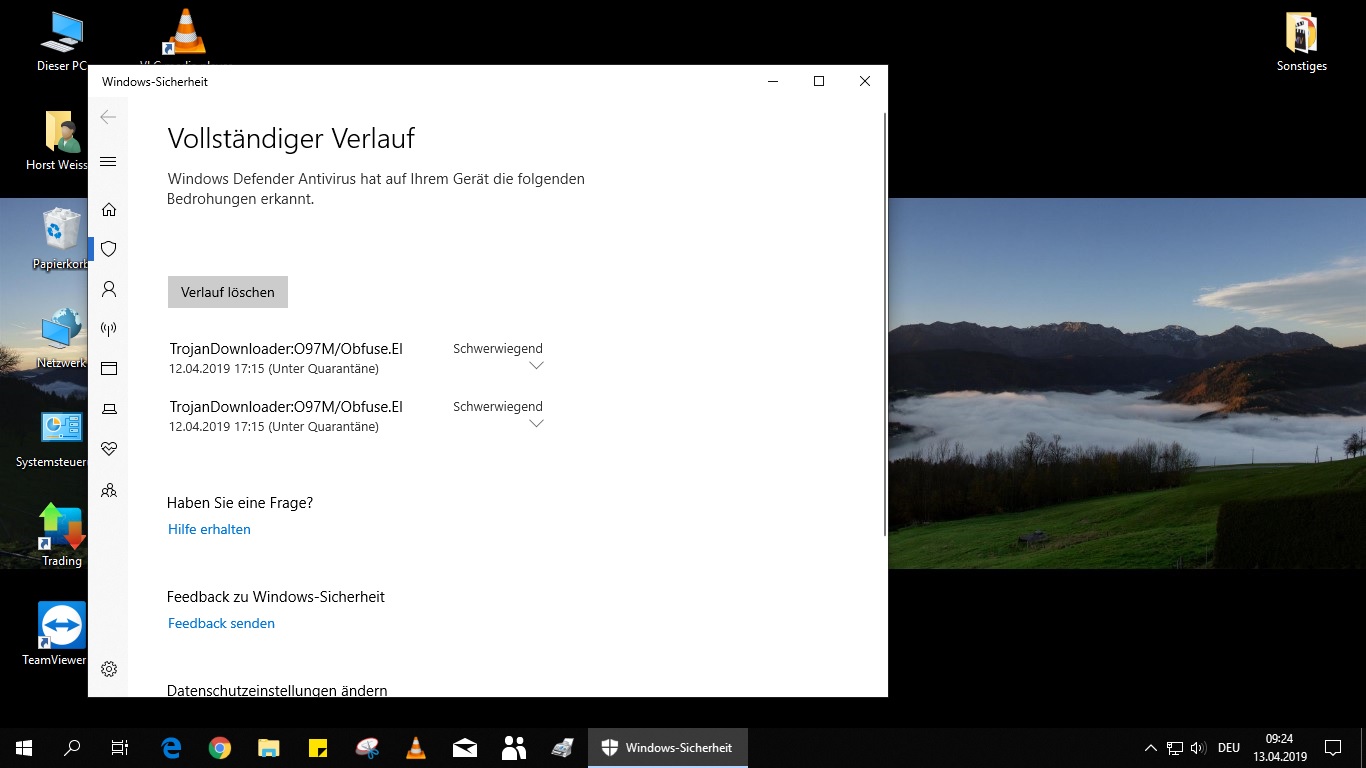The height and width of the screenshot is (768, 1366).
Task: Click the Feedback senden link
Action: click(x=221, y=623)
